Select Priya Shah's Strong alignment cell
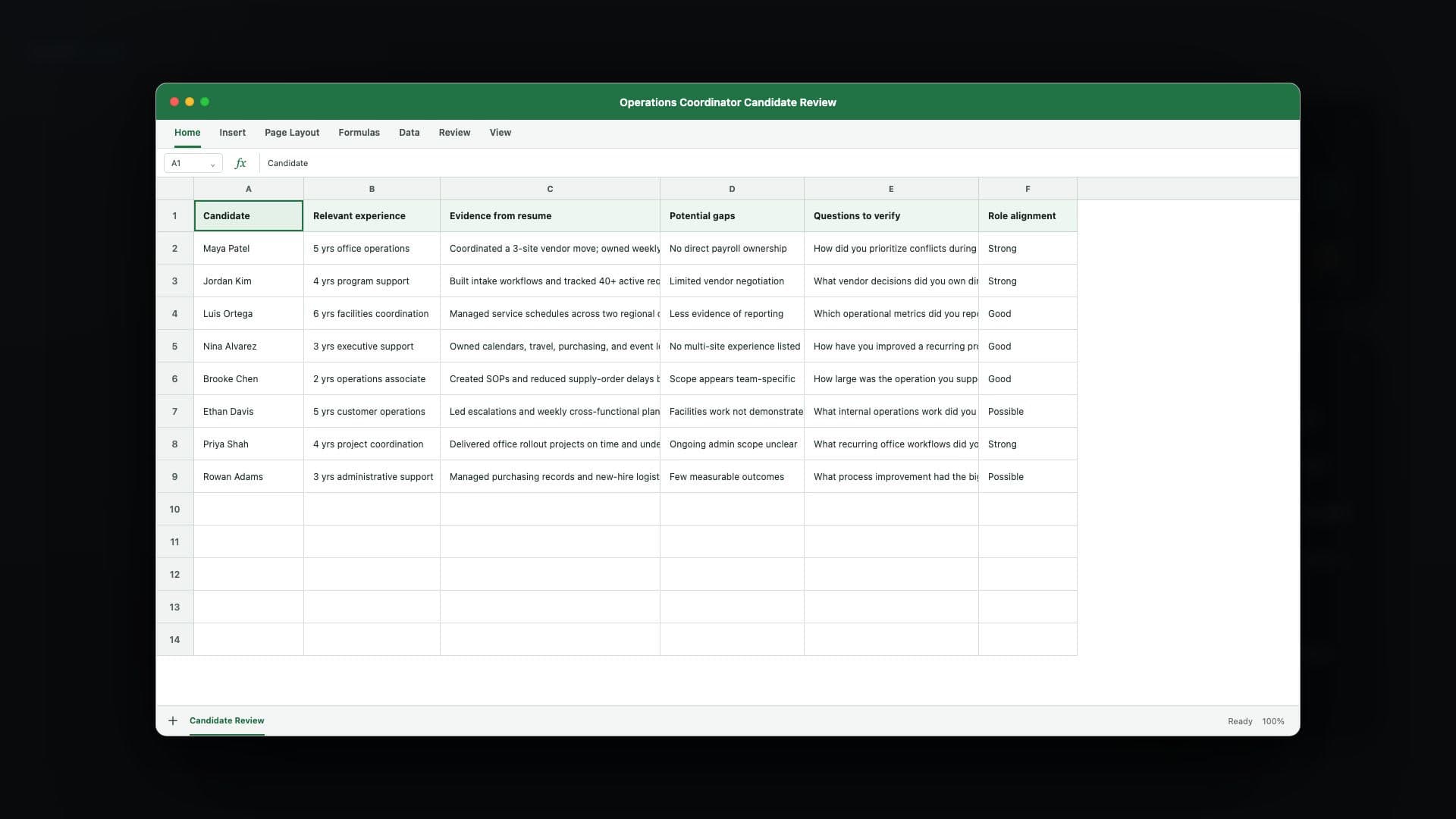Screen dimensions: 1456x819 [1028, 444]
